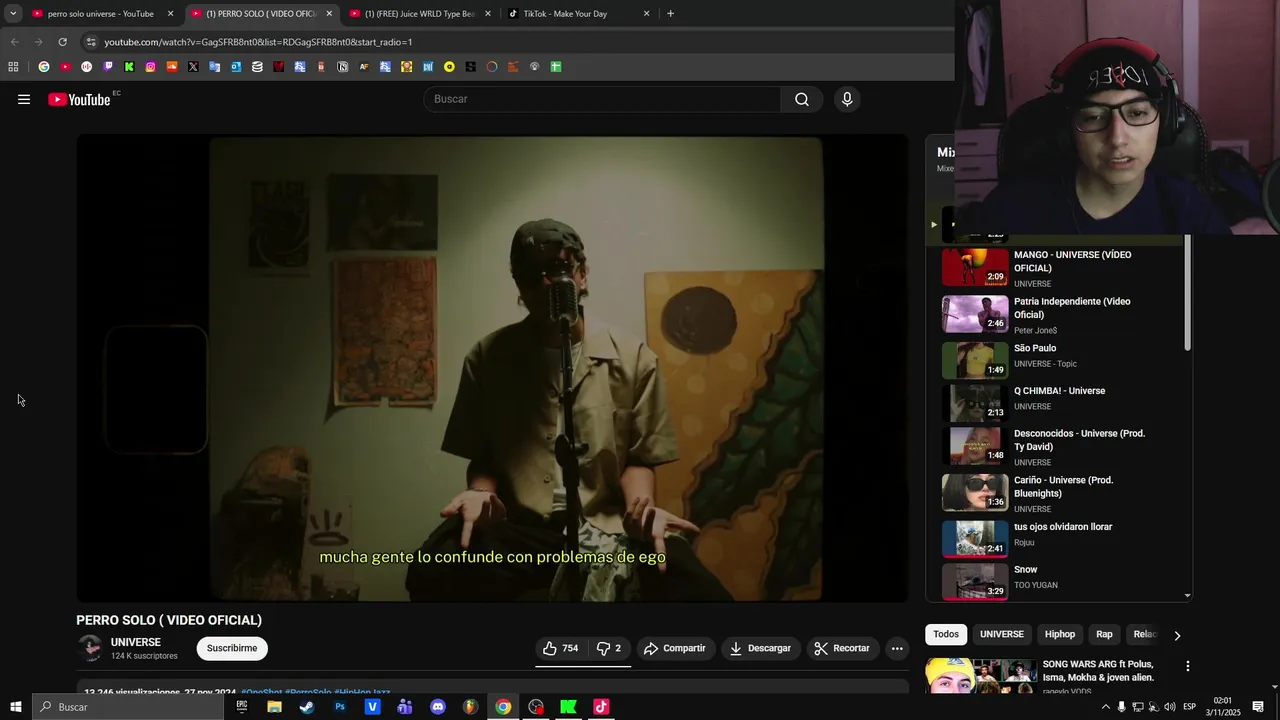
Task: Click the Windows taskbar Buscar search box
Action: (128, 707)
